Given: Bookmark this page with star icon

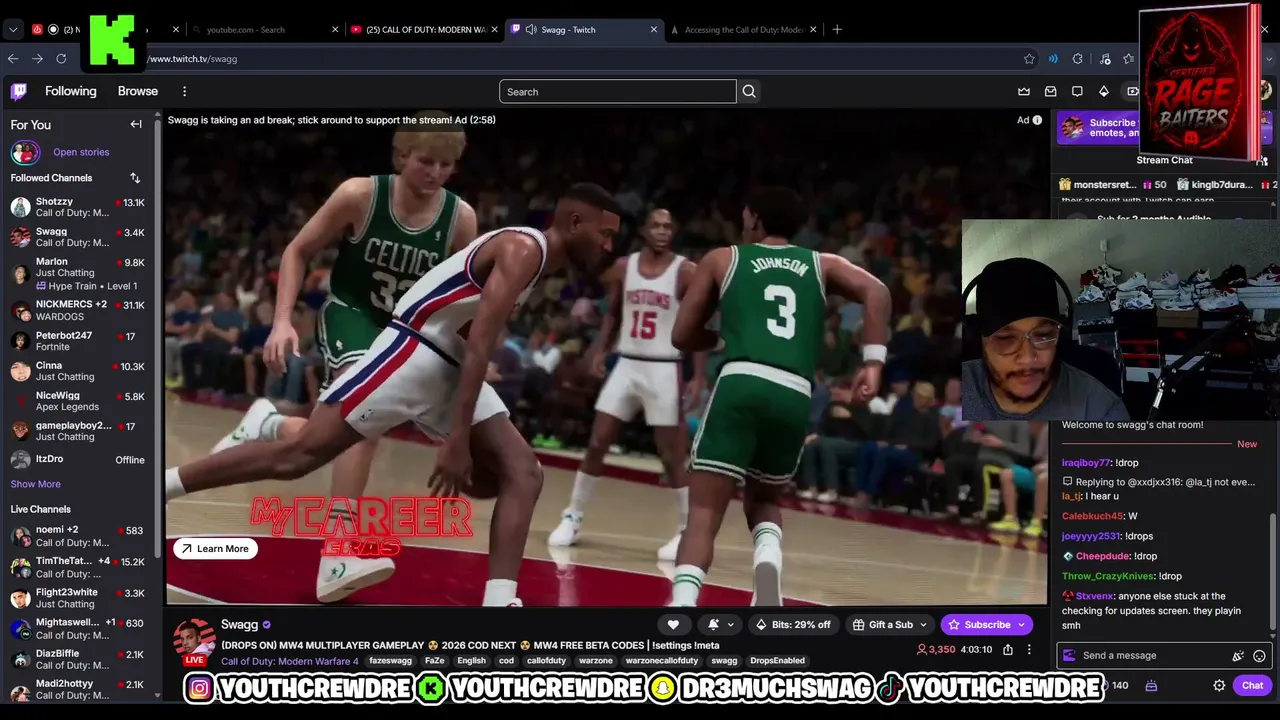Looking at the screenshot, I should tap(1029, 59).
